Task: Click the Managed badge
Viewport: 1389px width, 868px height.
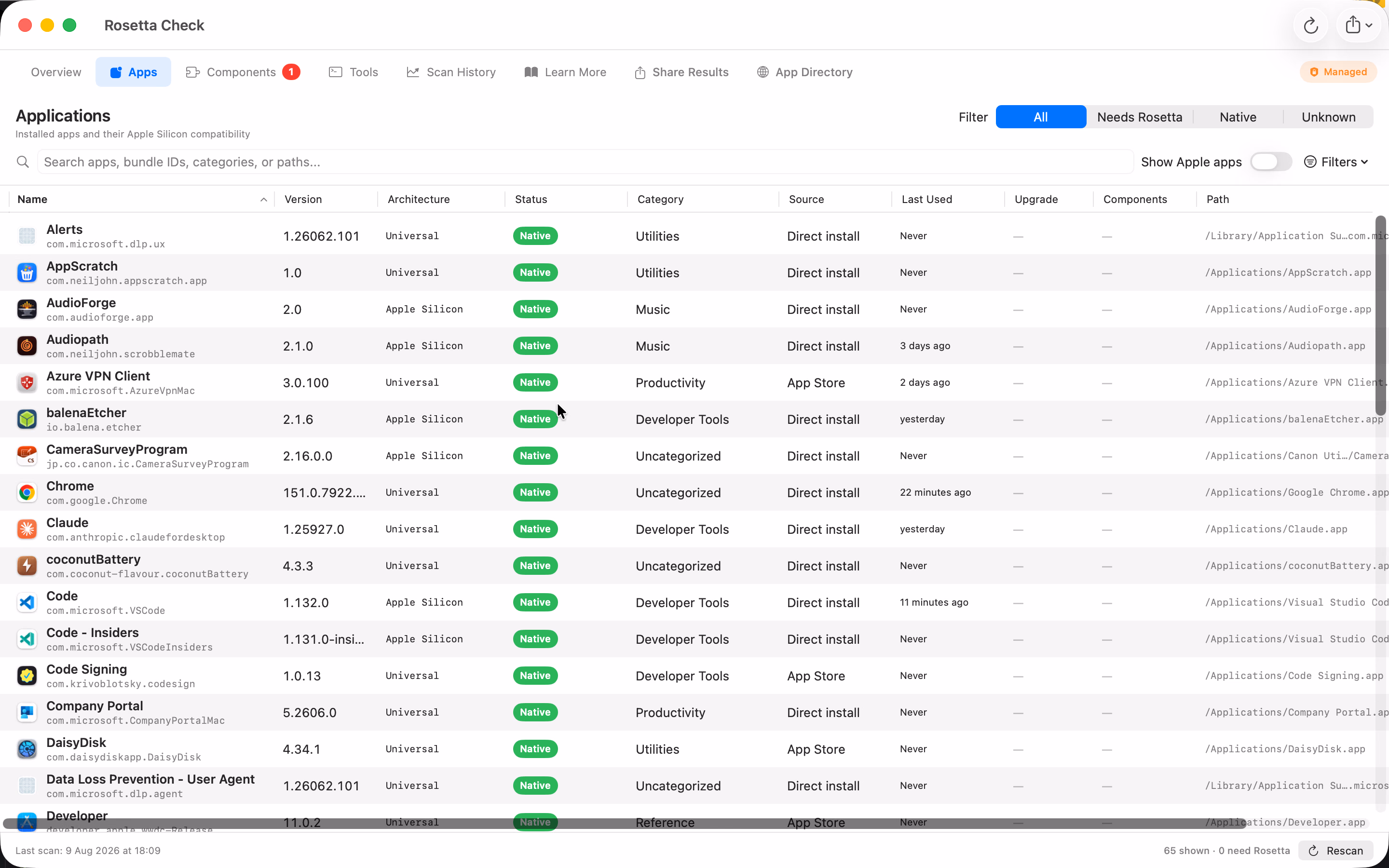Action: click(1338, 72)
